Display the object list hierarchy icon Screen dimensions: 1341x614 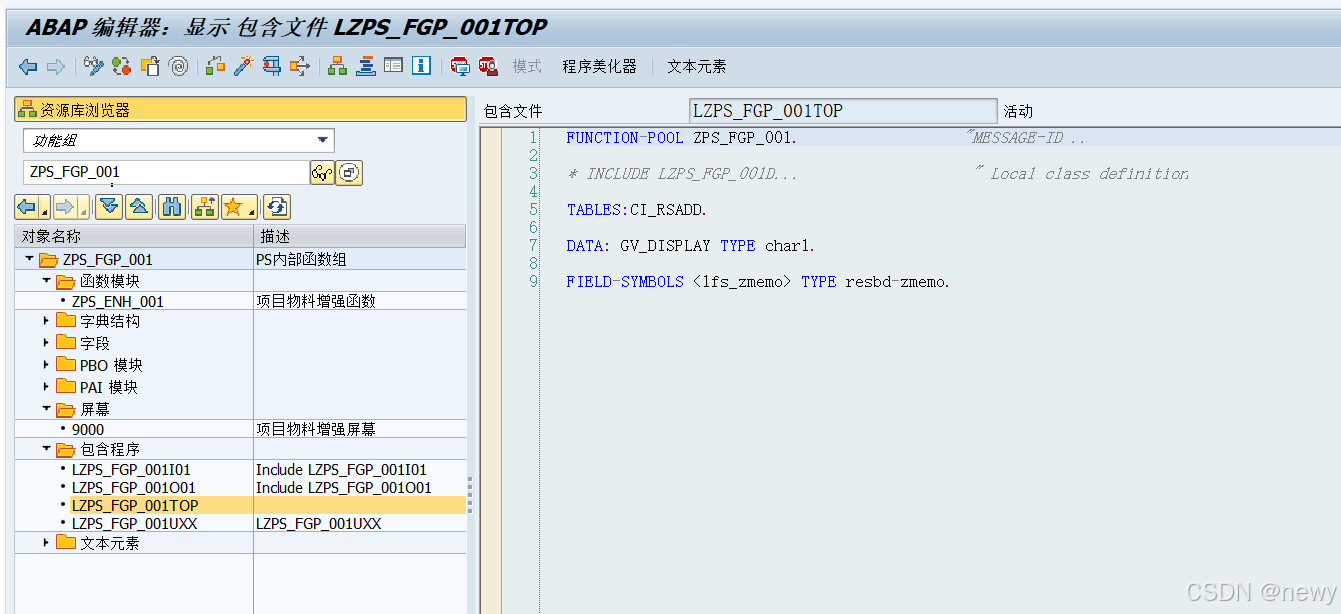tap(337, 66)
